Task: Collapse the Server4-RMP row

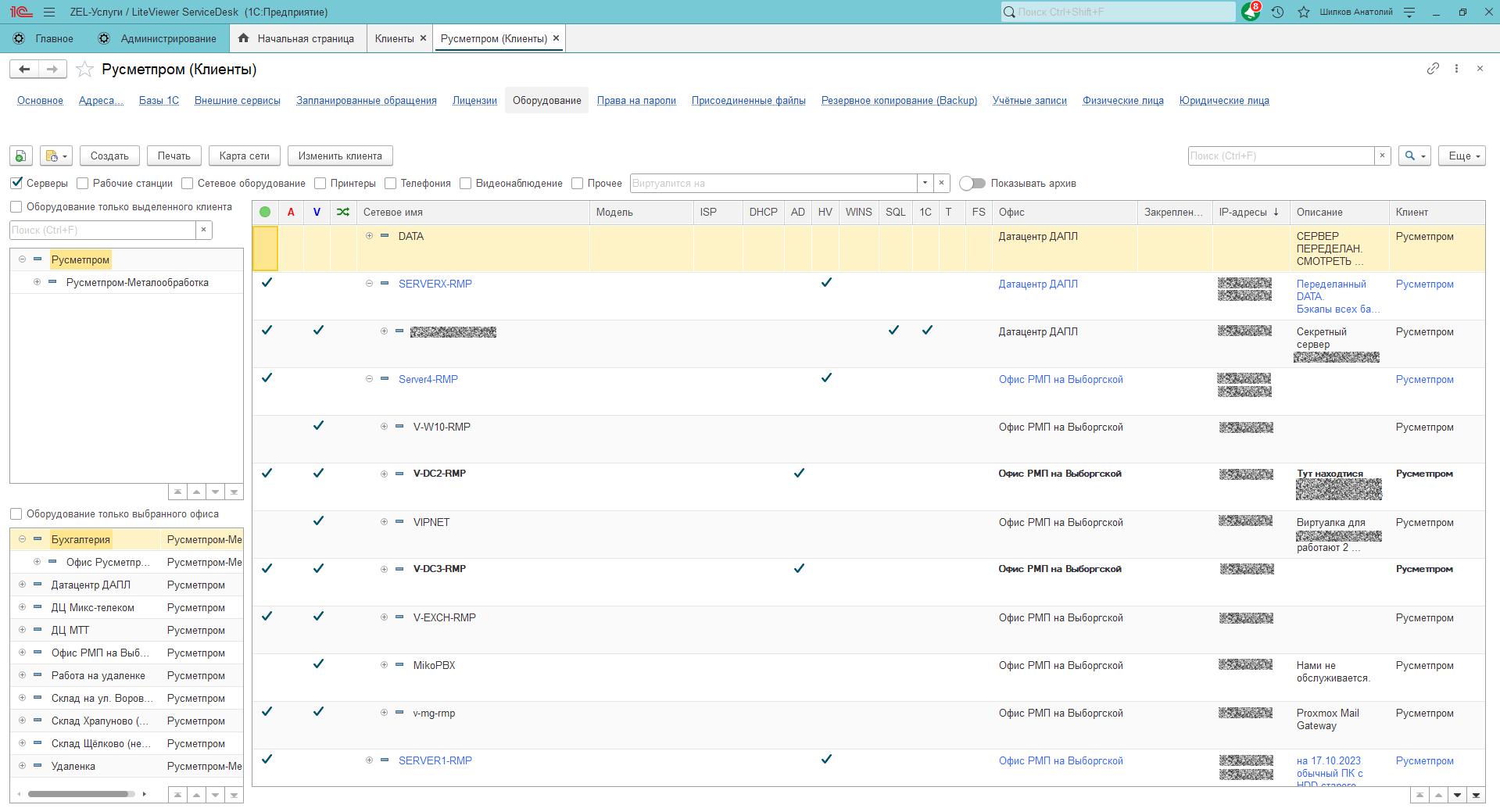Action: (x=369, y=379)
